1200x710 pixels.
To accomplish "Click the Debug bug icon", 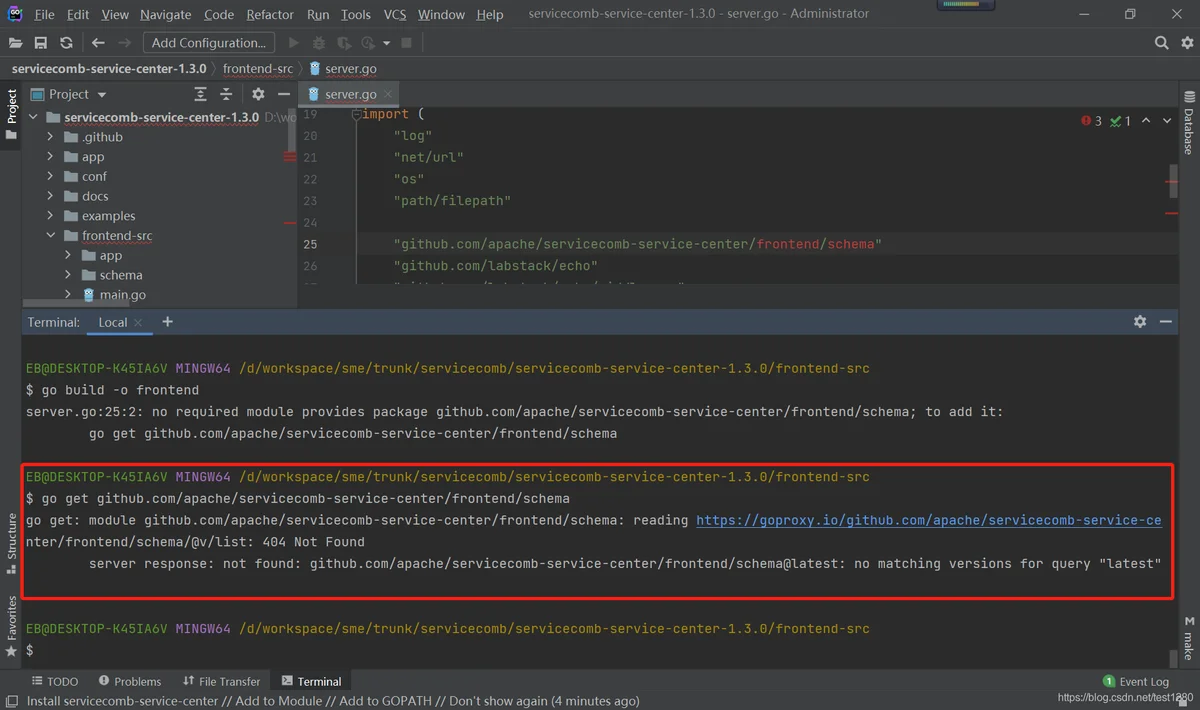I will 319,43.
